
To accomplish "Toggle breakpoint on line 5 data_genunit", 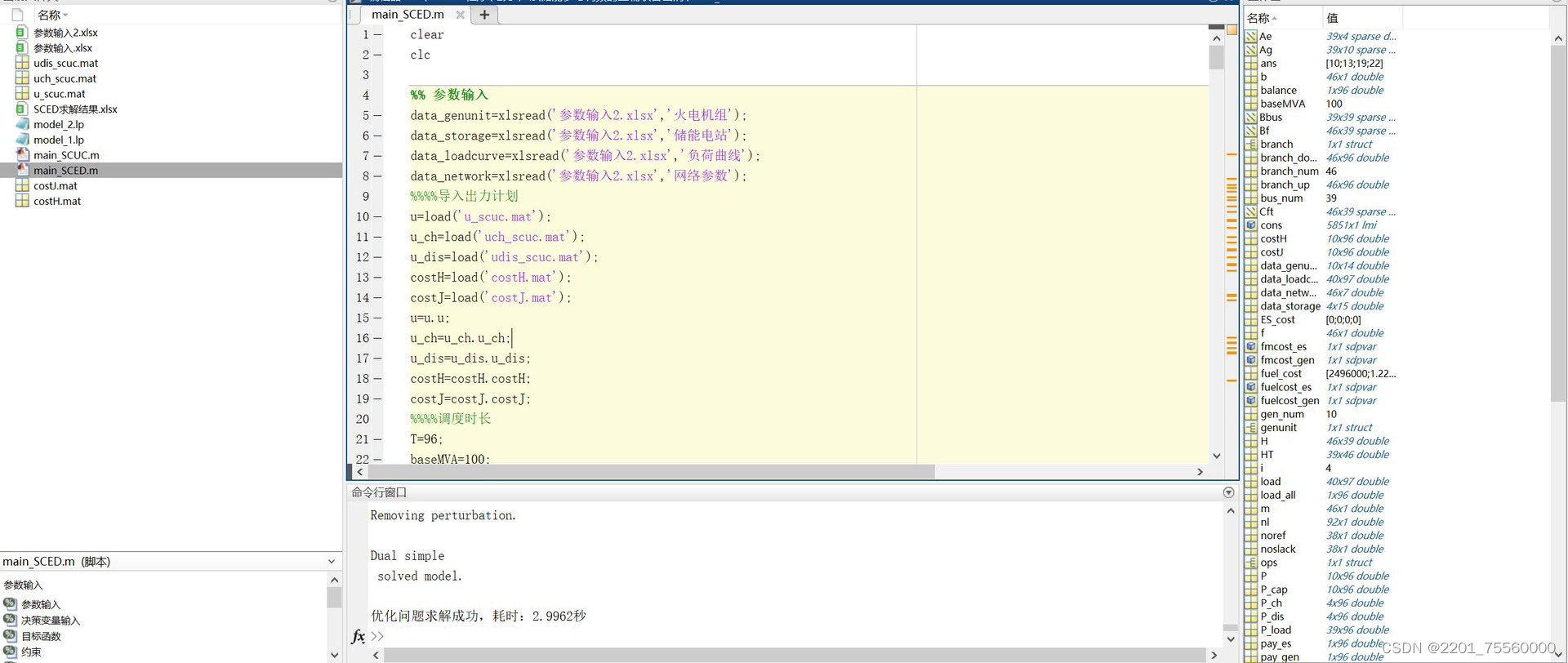I will pos(377,116).
